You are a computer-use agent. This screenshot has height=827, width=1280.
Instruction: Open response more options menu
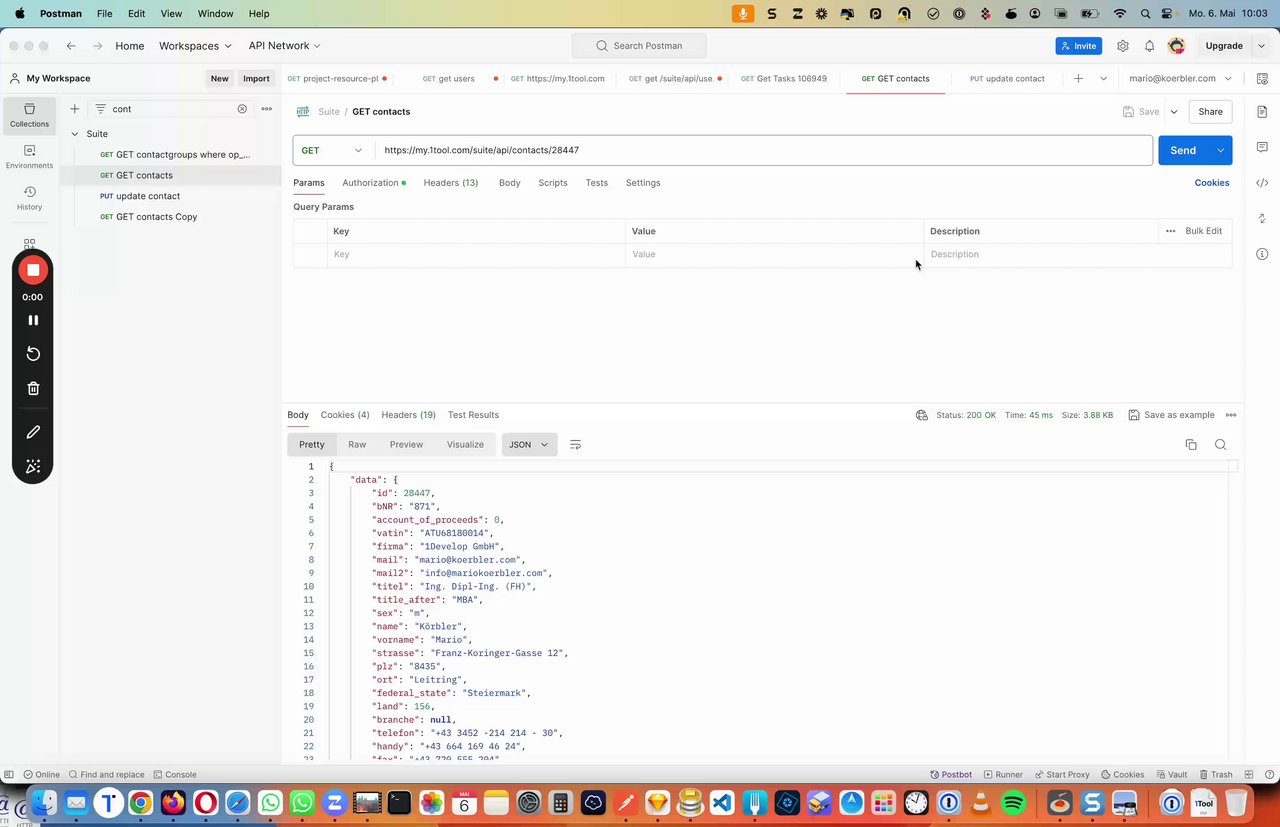pos(1231,415)
